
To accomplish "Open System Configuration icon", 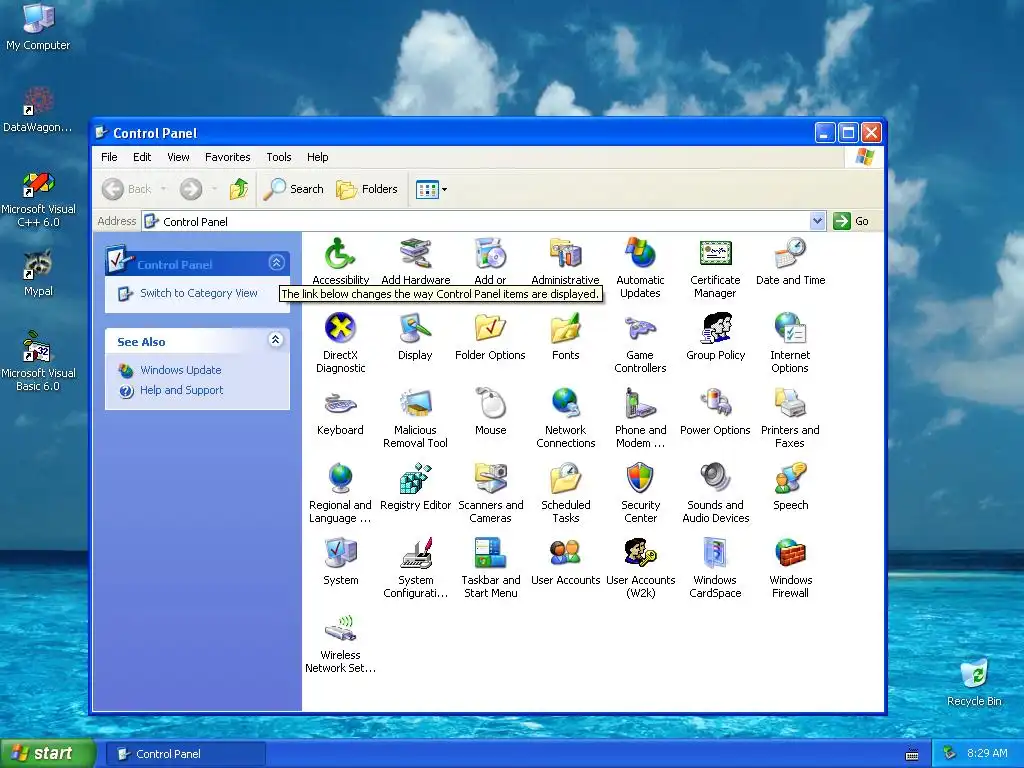I will [415, 553].
